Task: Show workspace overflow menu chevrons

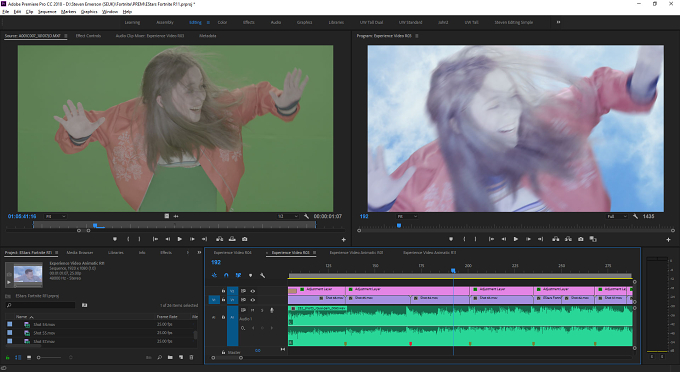Action: click(558, 22)
